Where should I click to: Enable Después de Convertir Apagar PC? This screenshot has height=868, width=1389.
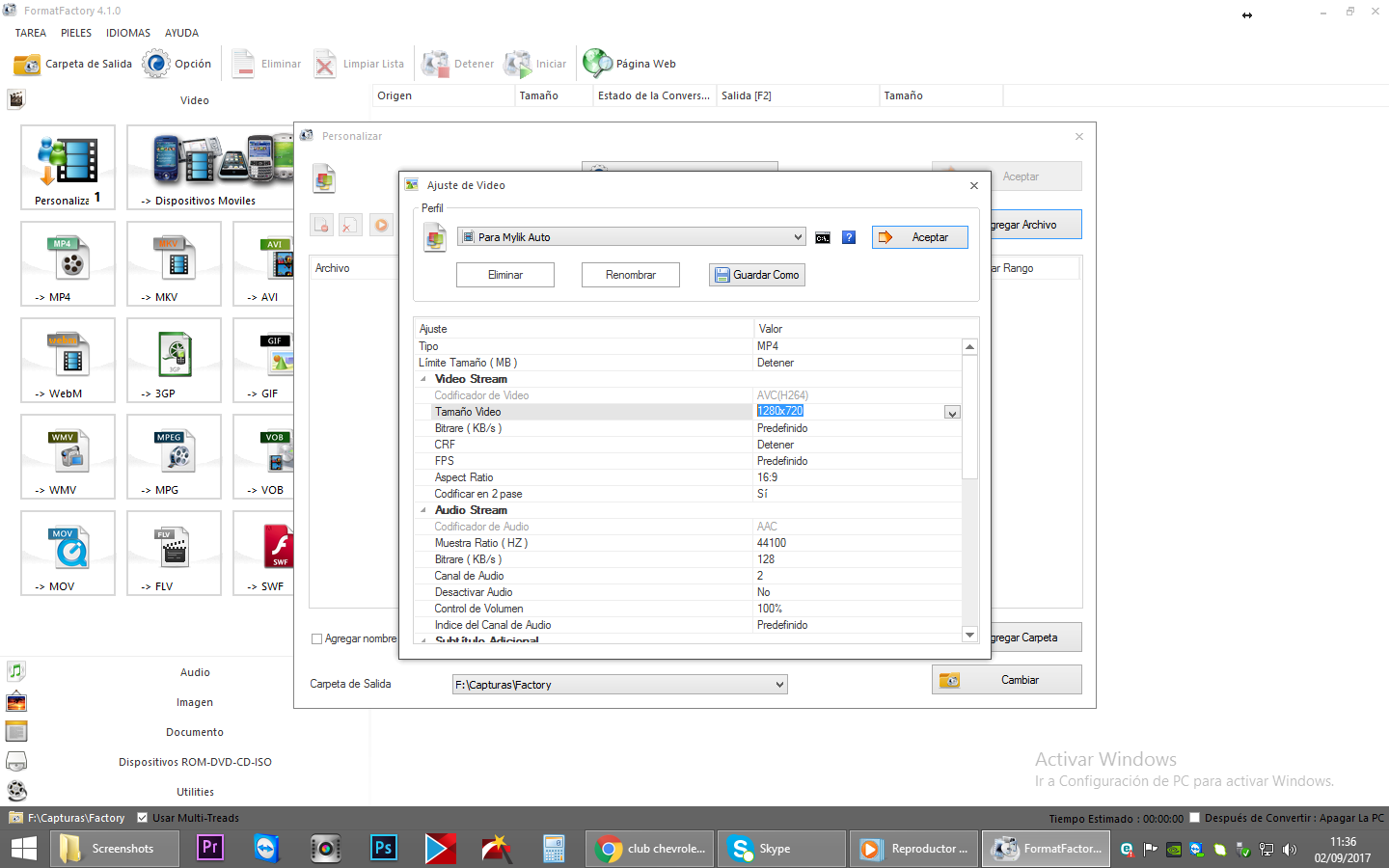point(1195,818)
